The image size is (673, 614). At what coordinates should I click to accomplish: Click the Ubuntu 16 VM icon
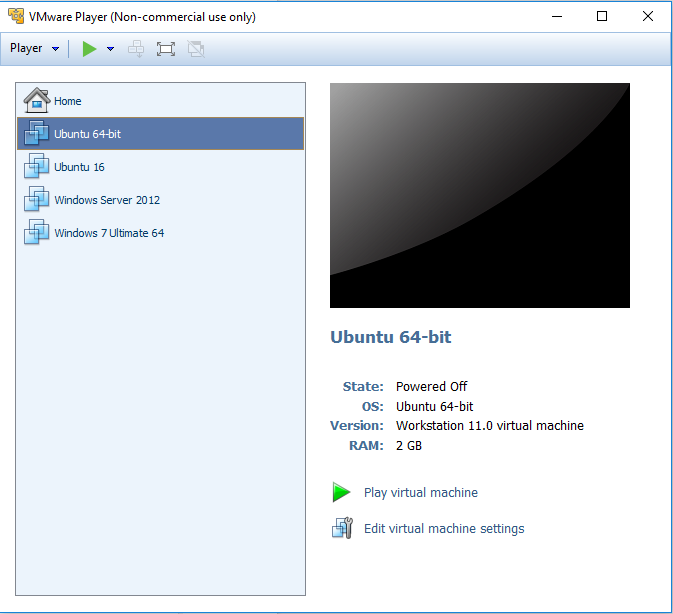(x=36, y=166)
